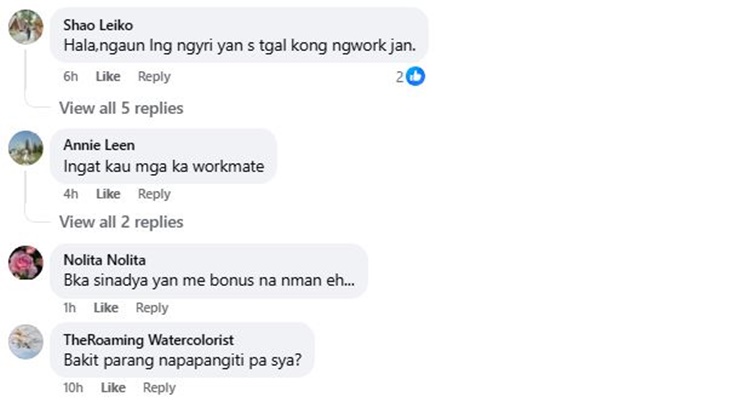The width and height of the screenshot is (750, 402).
Task: Reply to Shao Leiko's comment
Action: coord(154,77)
